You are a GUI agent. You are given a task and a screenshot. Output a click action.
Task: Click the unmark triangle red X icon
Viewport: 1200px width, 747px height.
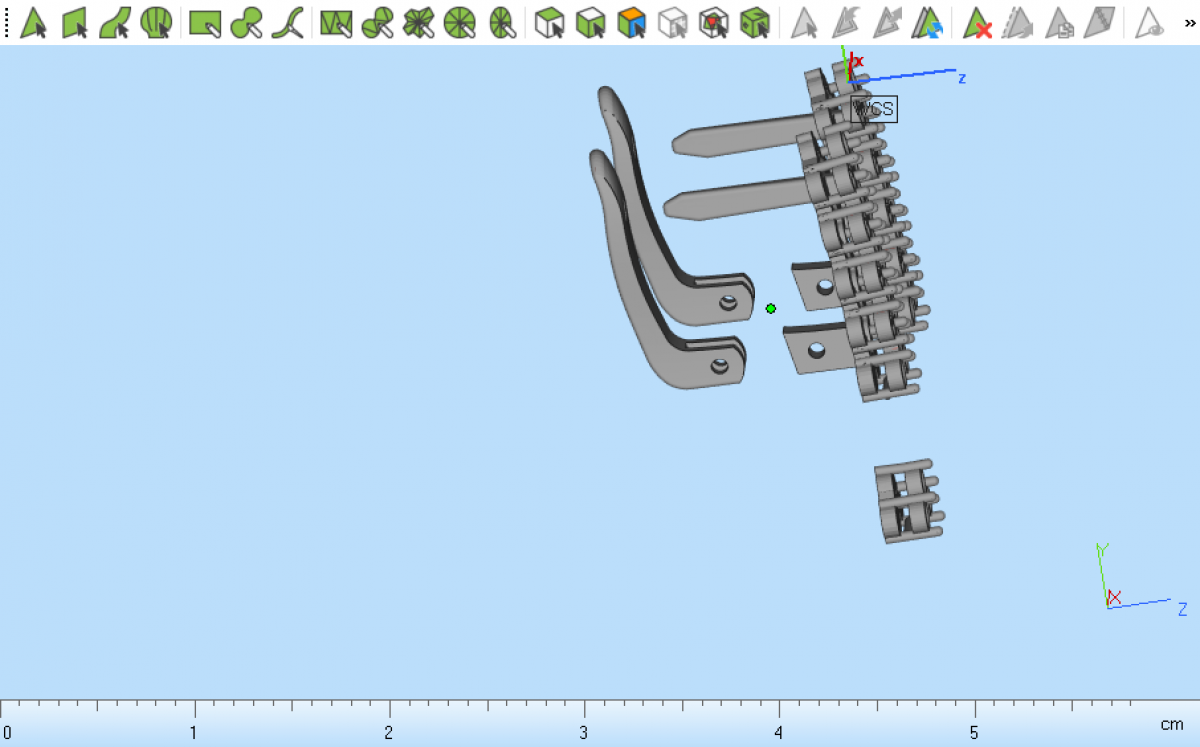977,22
